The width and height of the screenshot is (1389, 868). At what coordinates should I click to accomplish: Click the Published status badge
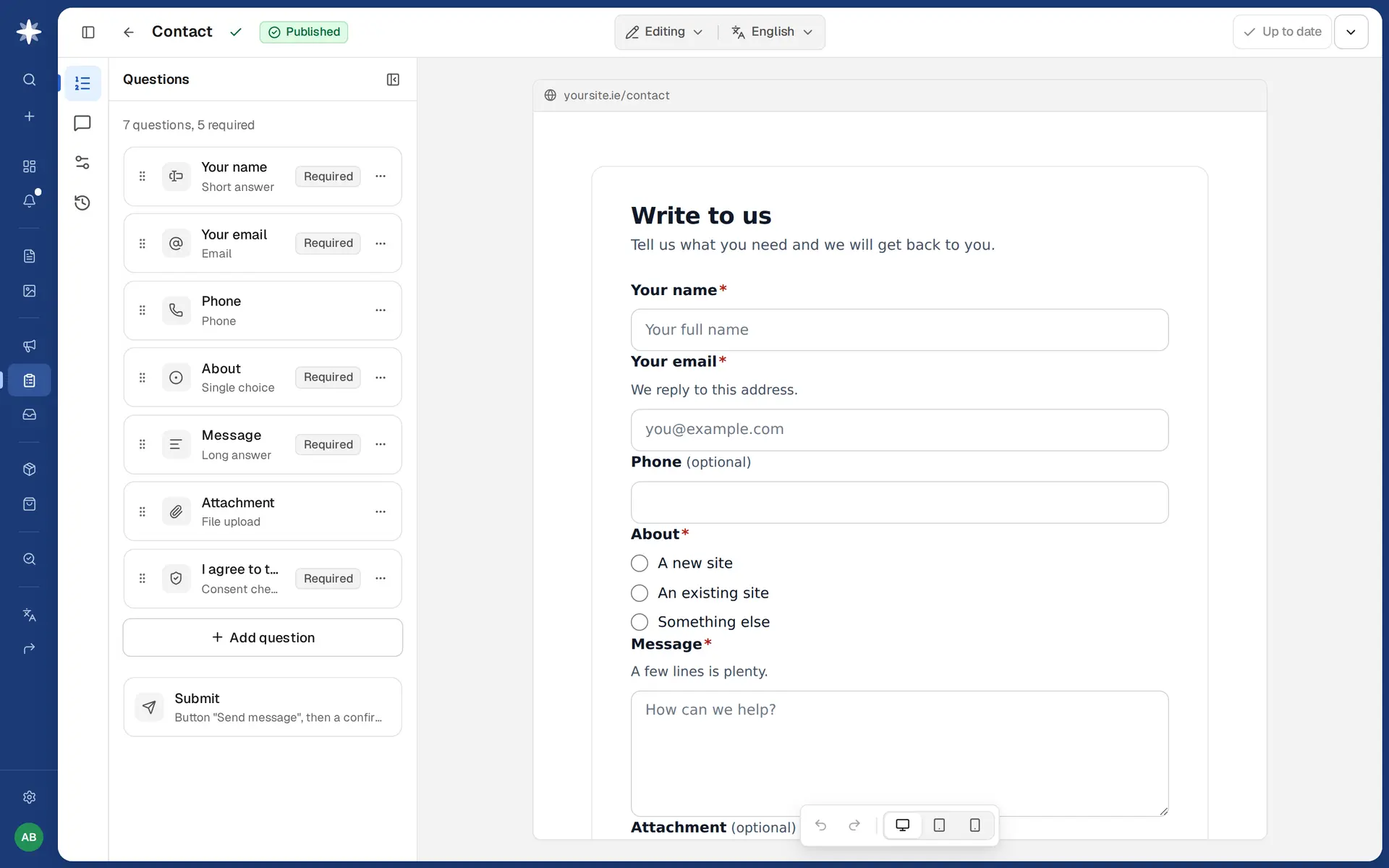coord(304,32)
